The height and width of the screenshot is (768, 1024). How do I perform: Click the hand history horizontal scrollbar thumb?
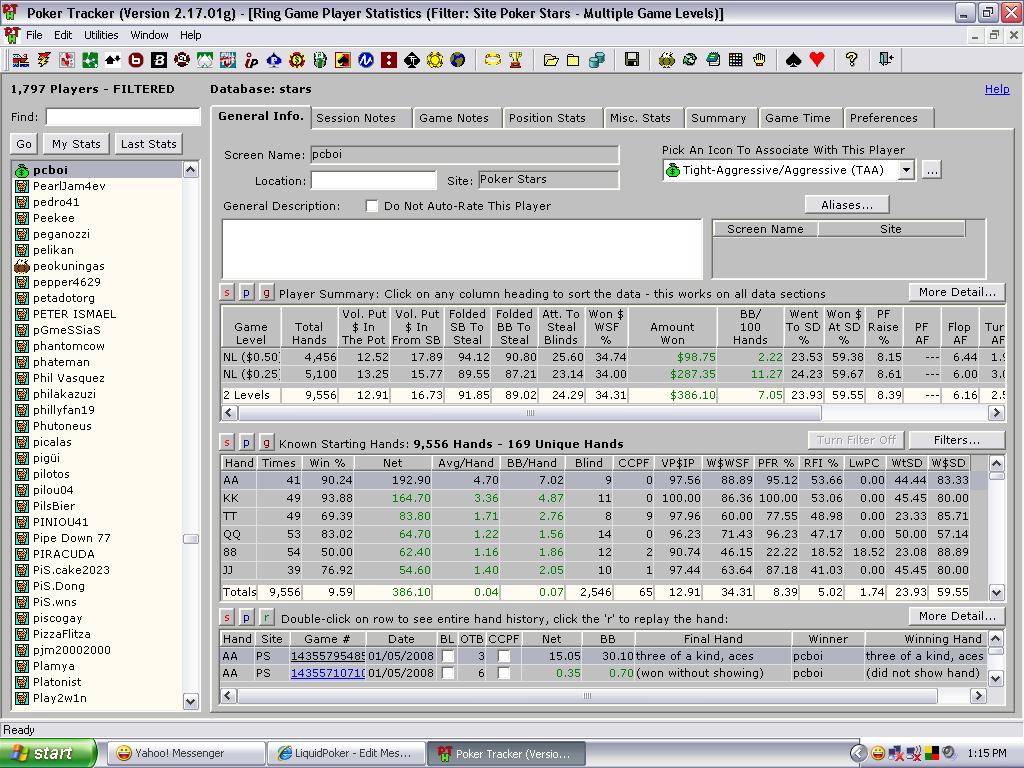[587, 696]
